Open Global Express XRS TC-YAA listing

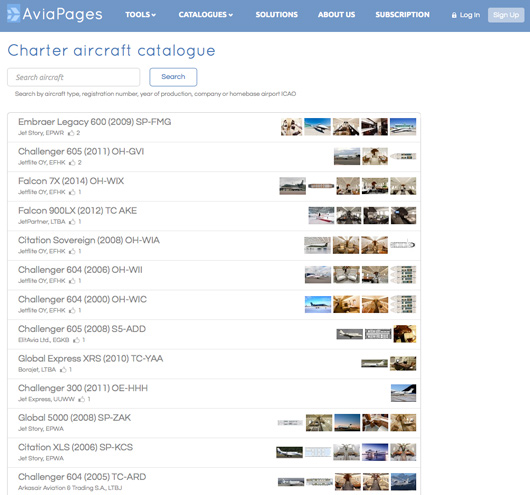[91, 358]
